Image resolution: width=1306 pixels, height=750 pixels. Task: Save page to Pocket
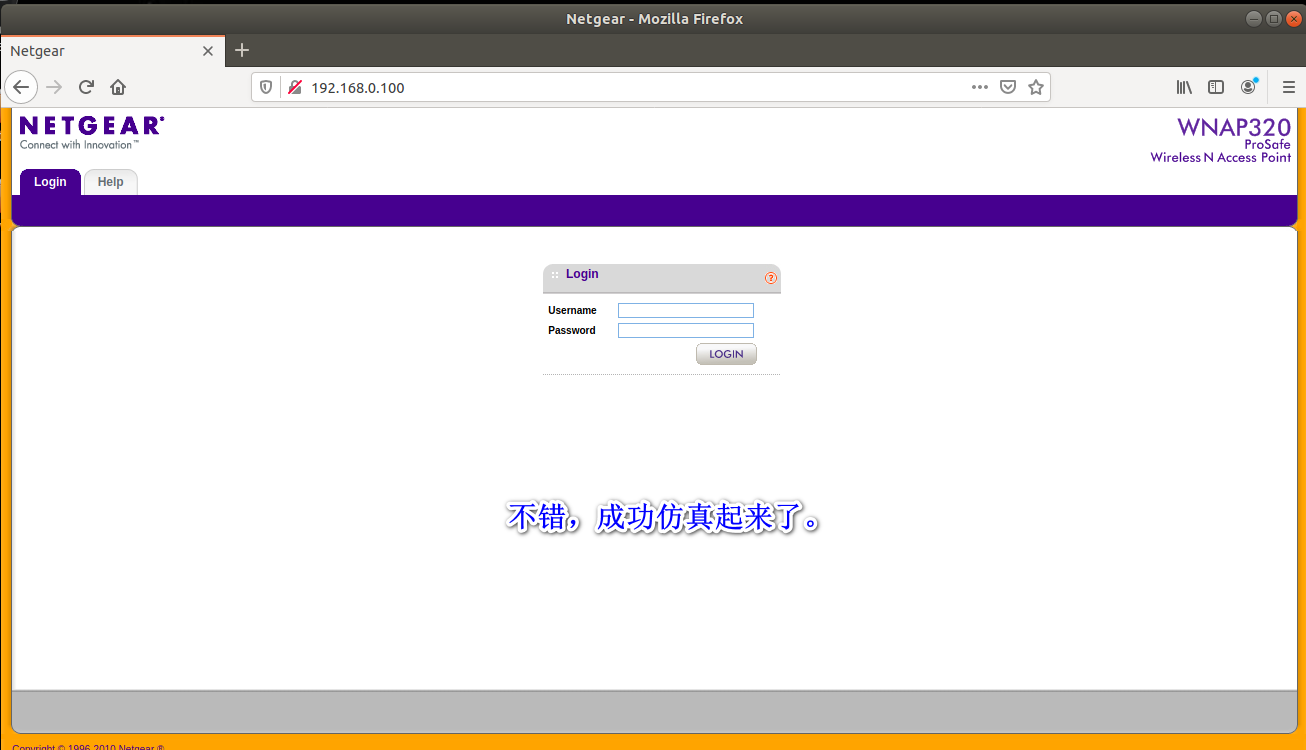point(1008,87)
